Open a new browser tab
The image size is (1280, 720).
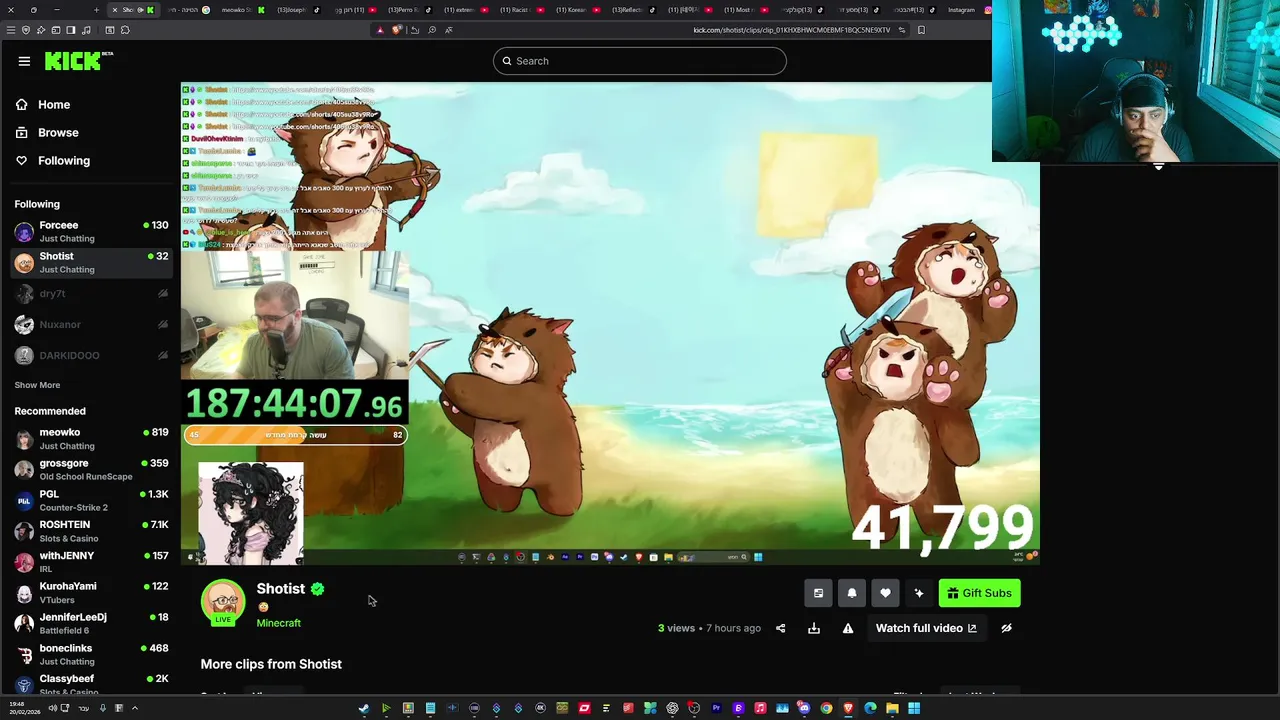click(96, 10)
